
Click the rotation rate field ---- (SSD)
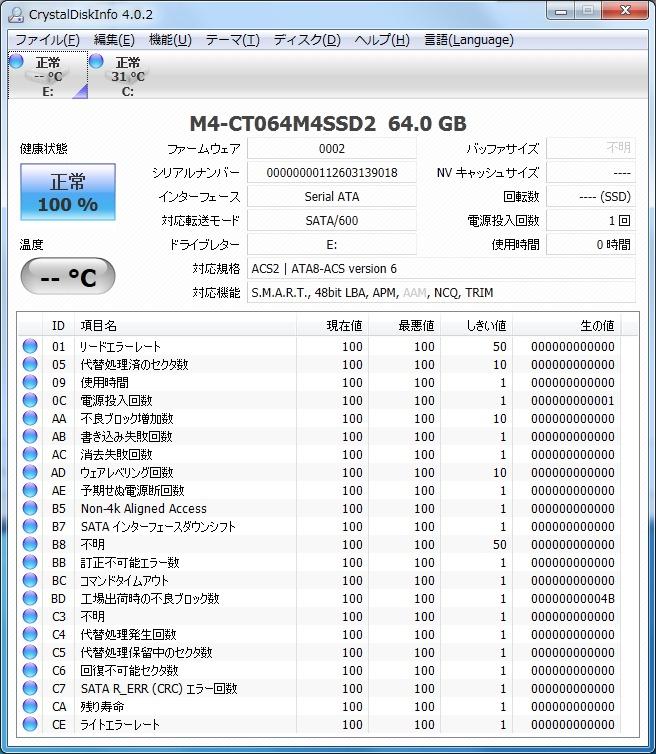click(x=591, y=197)
